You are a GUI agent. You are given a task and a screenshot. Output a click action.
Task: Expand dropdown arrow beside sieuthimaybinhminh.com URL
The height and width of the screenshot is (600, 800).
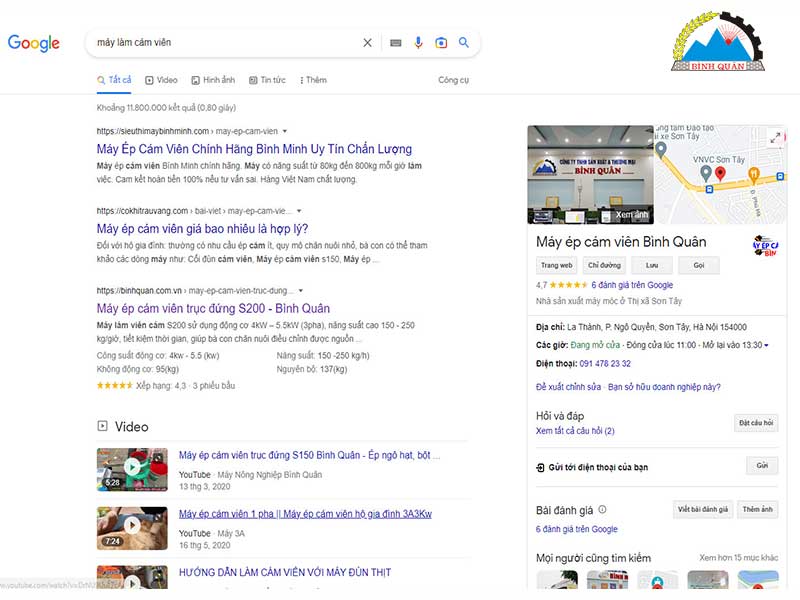click(285, 131)
